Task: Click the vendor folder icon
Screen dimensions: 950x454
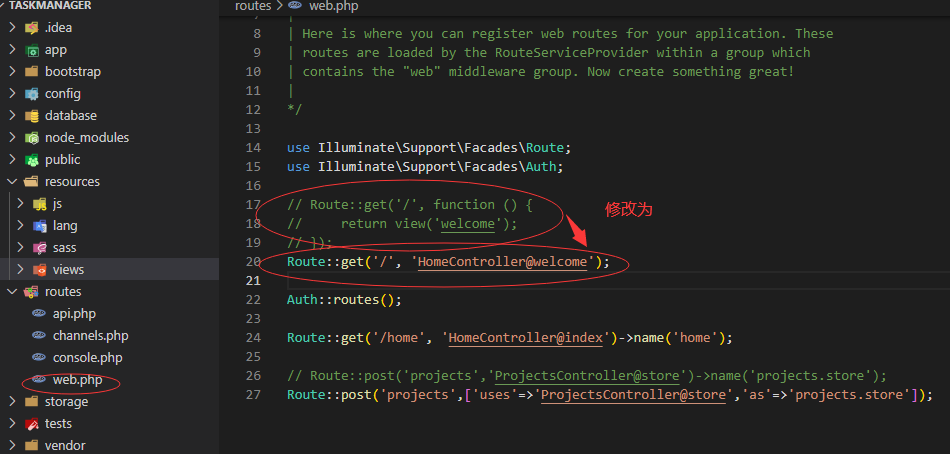Action: (32, 446)
